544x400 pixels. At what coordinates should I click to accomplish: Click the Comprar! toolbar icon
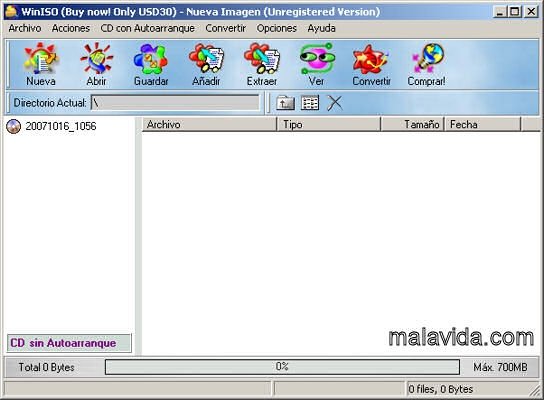[427, 59]
